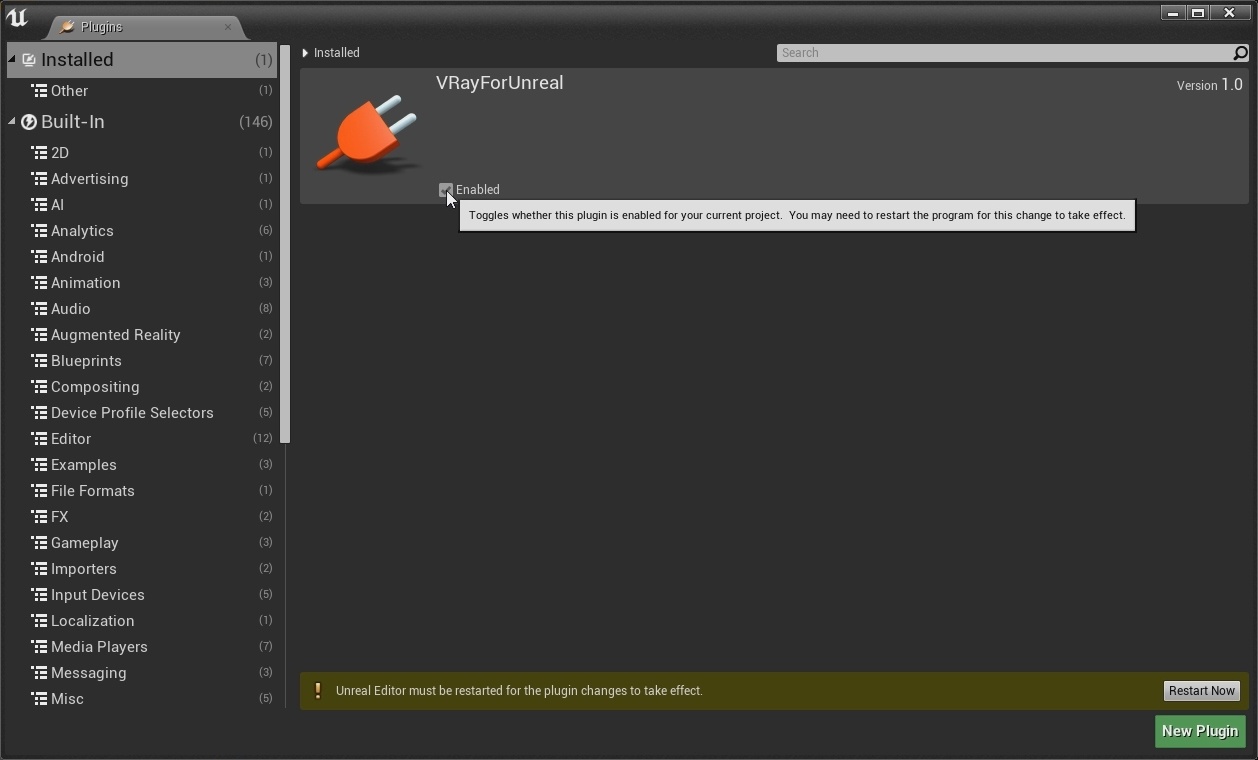The height and width of the screenshot is (760, 1258).
Task: Click the list icon beside Compositing
Action: pos(39,387)
